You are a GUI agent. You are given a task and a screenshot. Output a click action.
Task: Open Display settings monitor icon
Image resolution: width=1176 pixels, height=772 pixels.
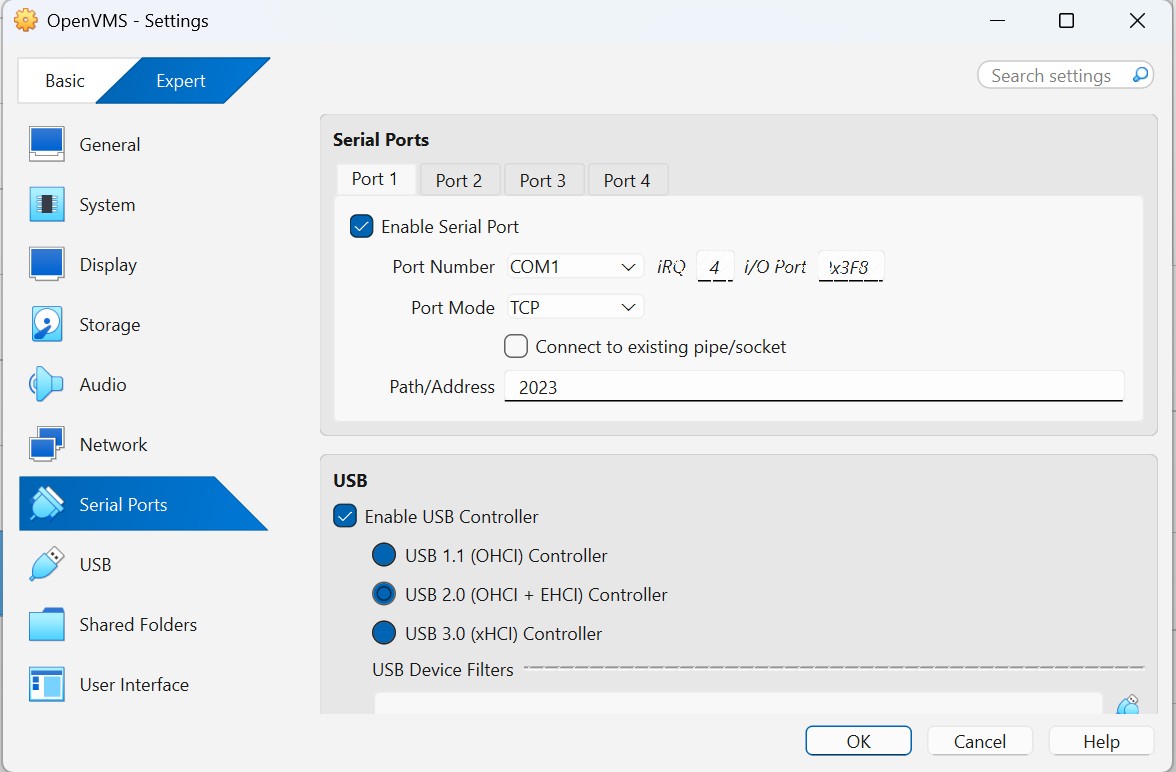[46, 264]
